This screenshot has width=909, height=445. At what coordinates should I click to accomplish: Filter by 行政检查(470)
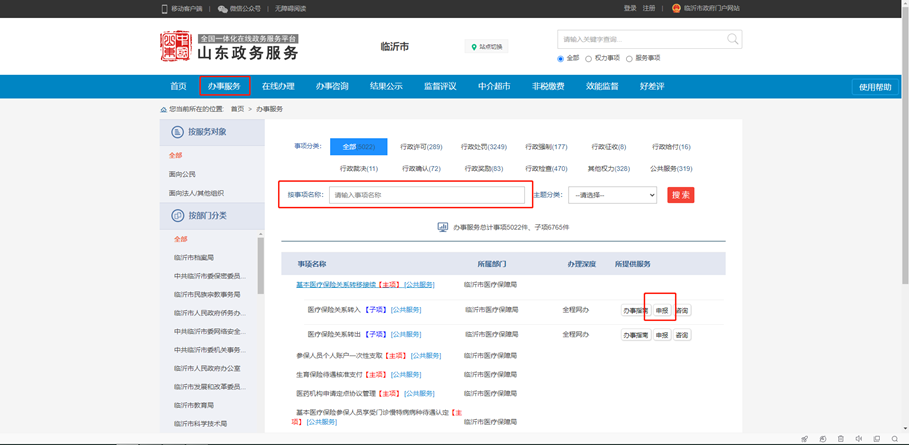tap(546, 169)
